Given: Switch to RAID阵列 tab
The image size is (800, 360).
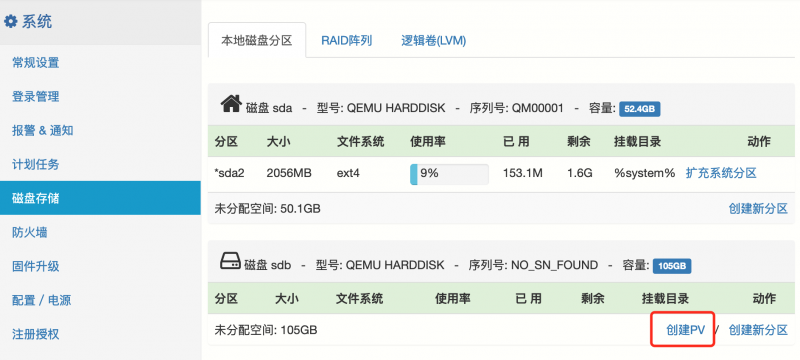Looking at the screenshot, I should (x=346, y=41).
